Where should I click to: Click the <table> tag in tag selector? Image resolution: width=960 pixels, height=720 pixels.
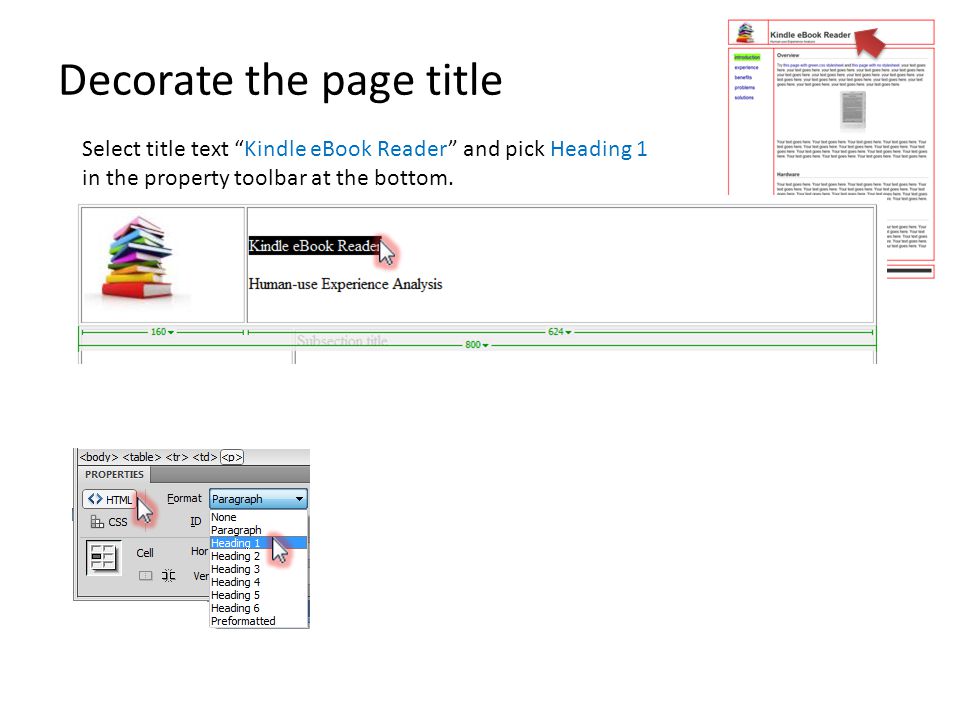click(141, 457)
